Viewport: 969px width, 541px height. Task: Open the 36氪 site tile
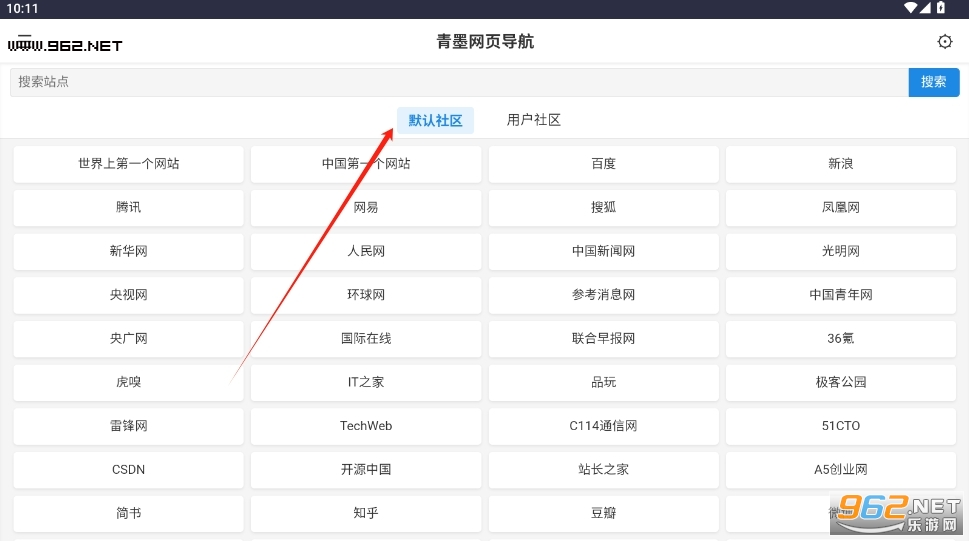840,339
